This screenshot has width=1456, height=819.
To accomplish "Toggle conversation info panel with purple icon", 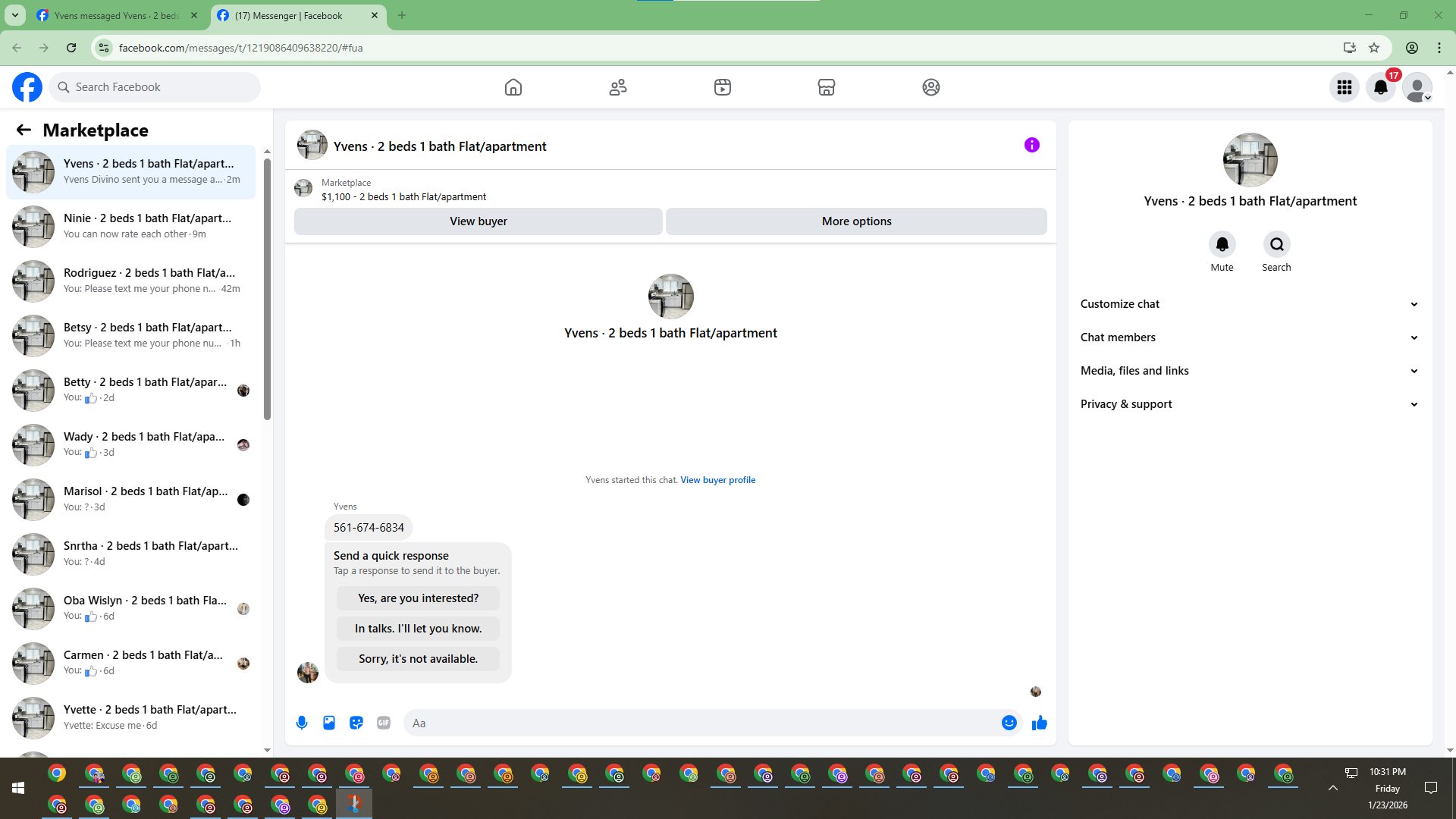I will click(x=1032, y=145).
